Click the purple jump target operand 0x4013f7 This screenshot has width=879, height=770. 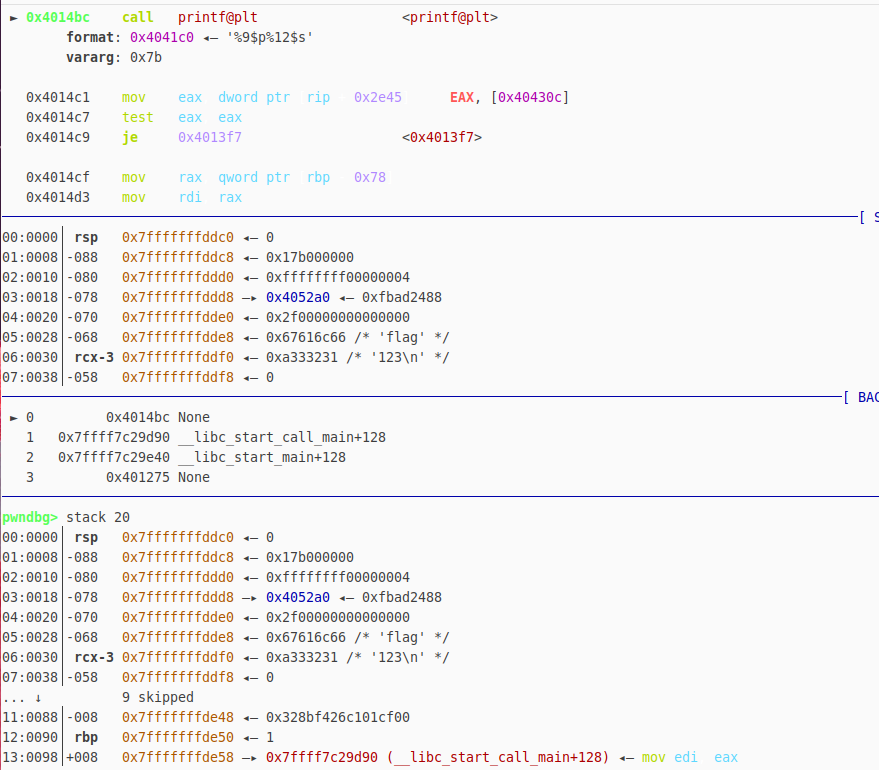click(x=210, y=137)
